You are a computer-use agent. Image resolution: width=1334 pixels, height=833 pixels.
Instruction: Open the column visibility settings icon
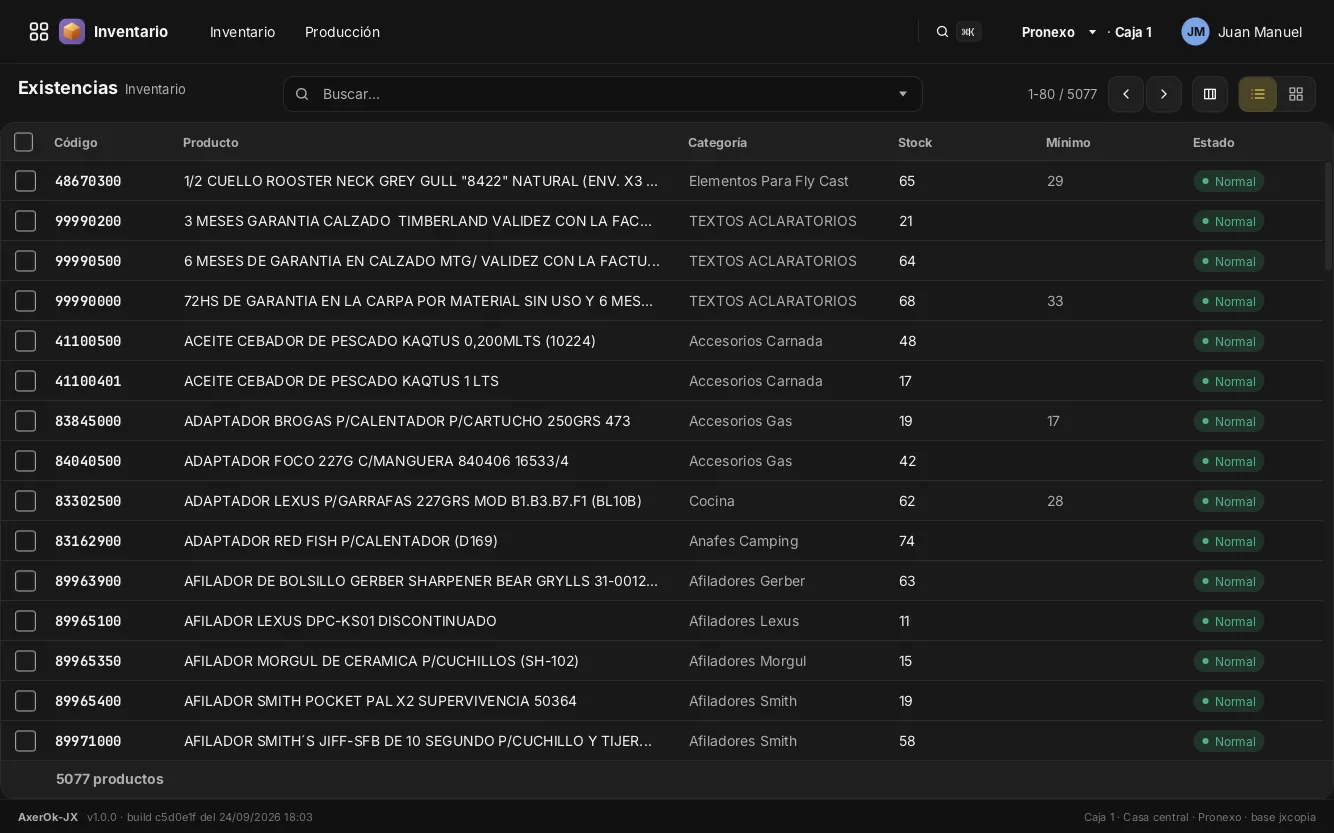[x=1210, y=94]
